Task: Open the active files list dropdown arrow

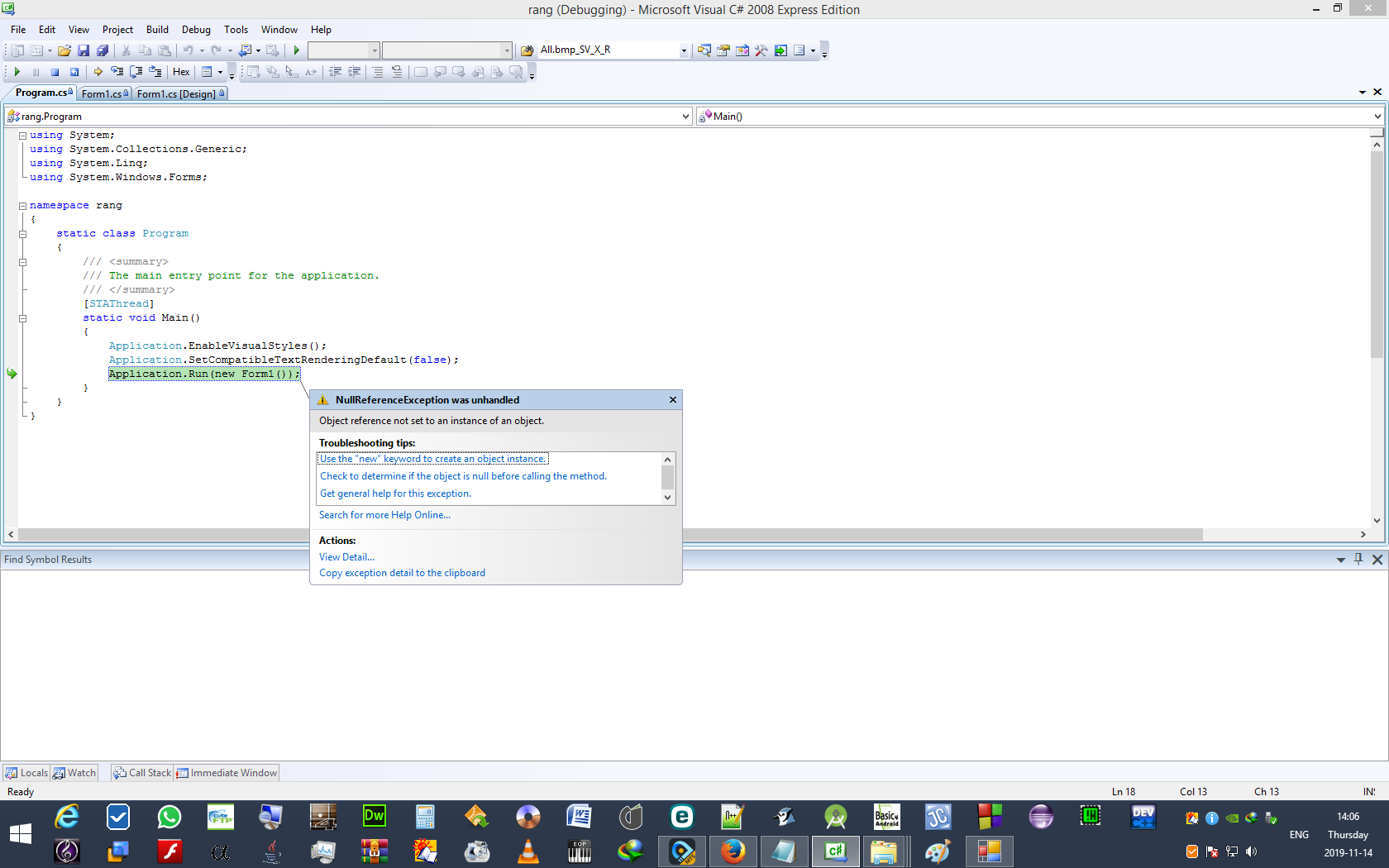Action: (1362, 93)
